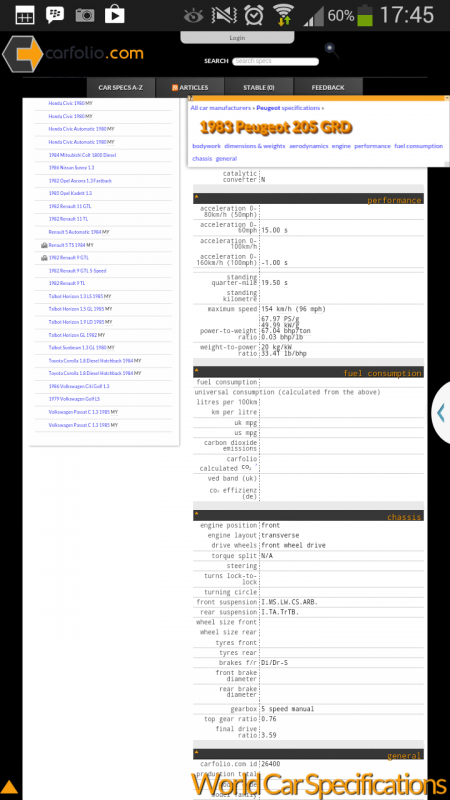Tap the muted sound icon in status bar
The height and width of the screenshot is (800, 450).
224,15
